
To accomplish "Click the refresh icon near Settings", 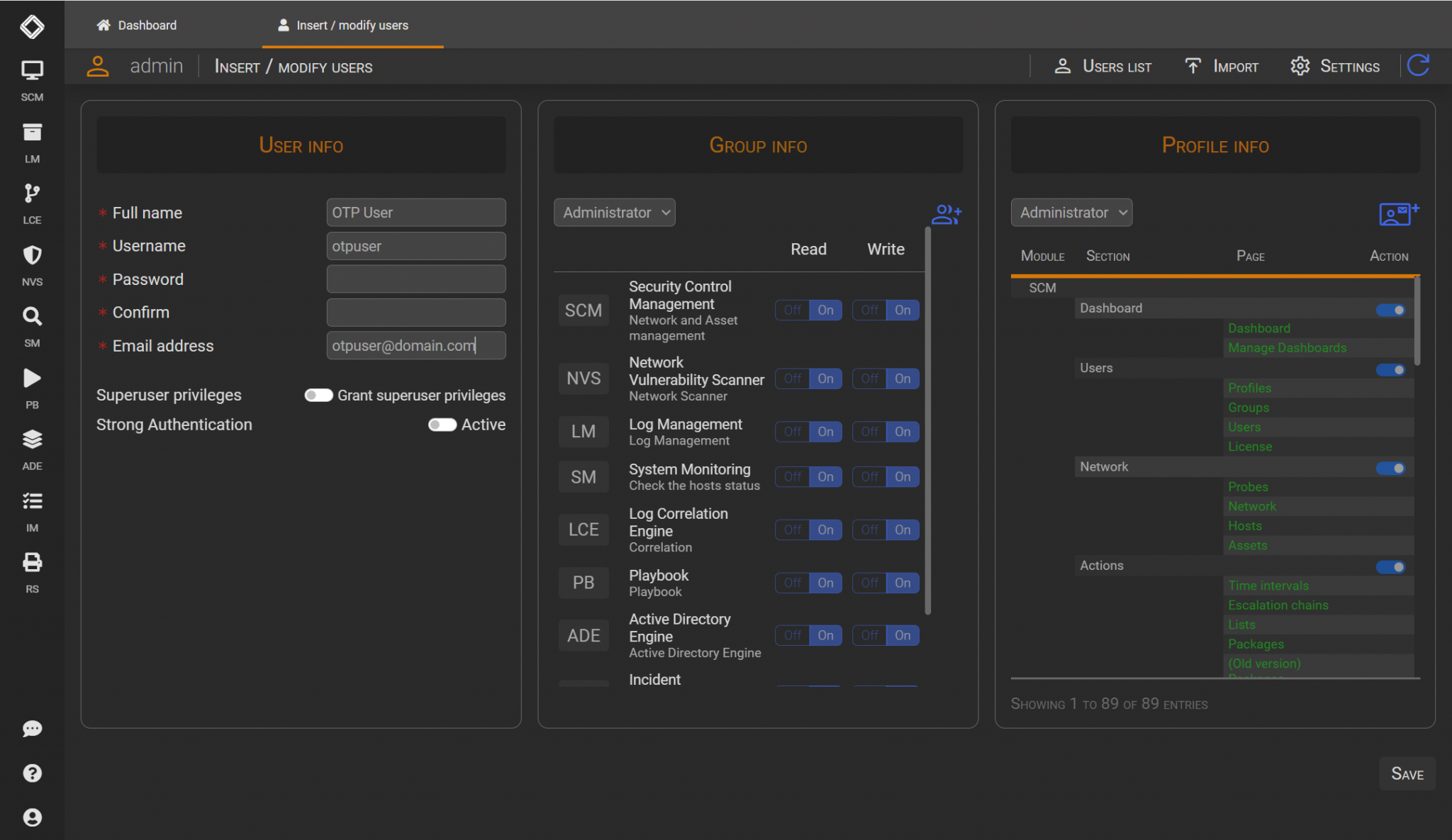I will click(x=1417, y=65).
